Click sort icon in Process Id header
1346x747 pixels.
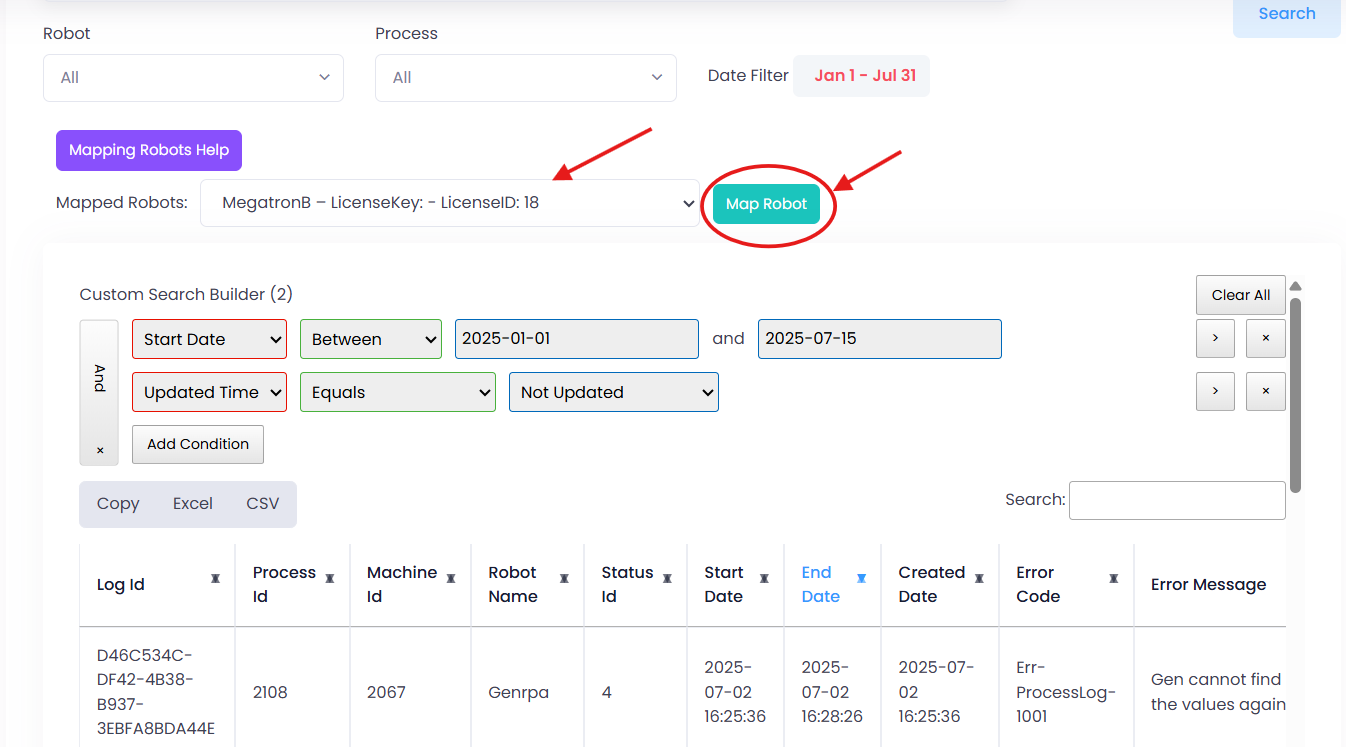(x=330, y=579)
